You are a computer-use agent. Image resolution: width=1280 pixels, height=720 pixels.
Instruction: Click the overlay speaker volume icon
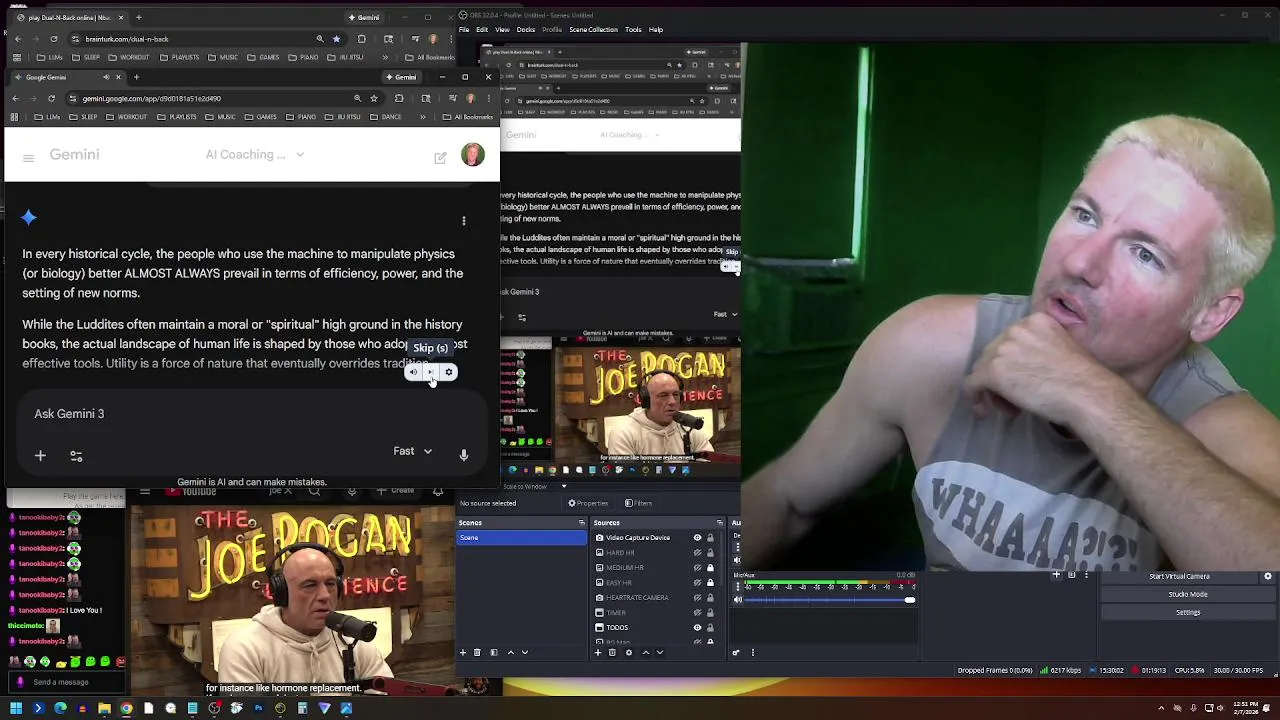click(x=413, y=372)
